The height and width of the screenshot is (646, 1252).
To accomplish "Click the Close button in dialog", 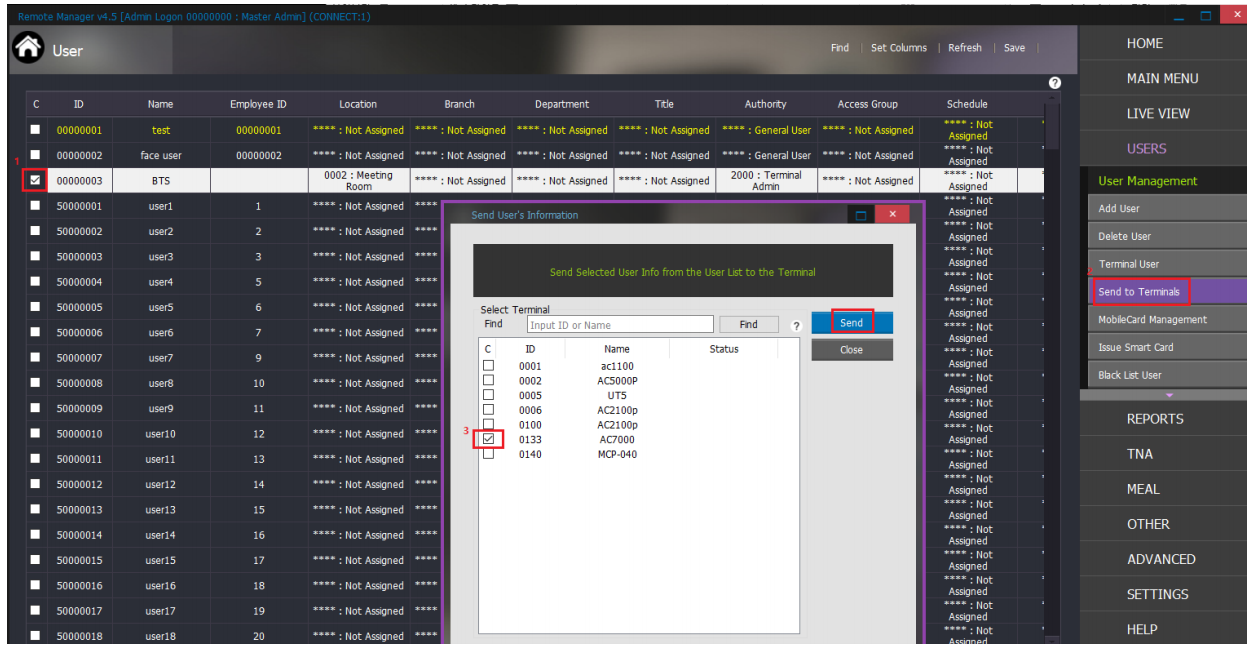I will coord(851,350).
